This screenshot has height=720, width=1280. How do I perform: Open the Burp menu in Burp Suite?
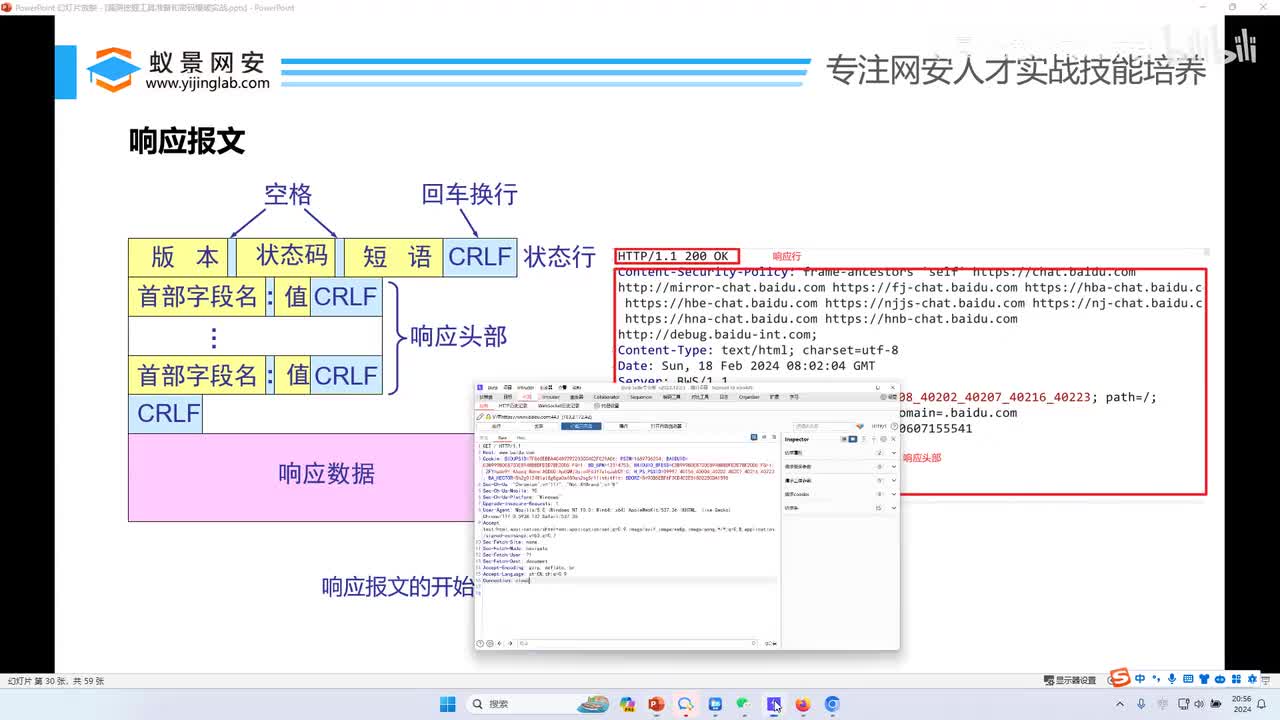494,387
